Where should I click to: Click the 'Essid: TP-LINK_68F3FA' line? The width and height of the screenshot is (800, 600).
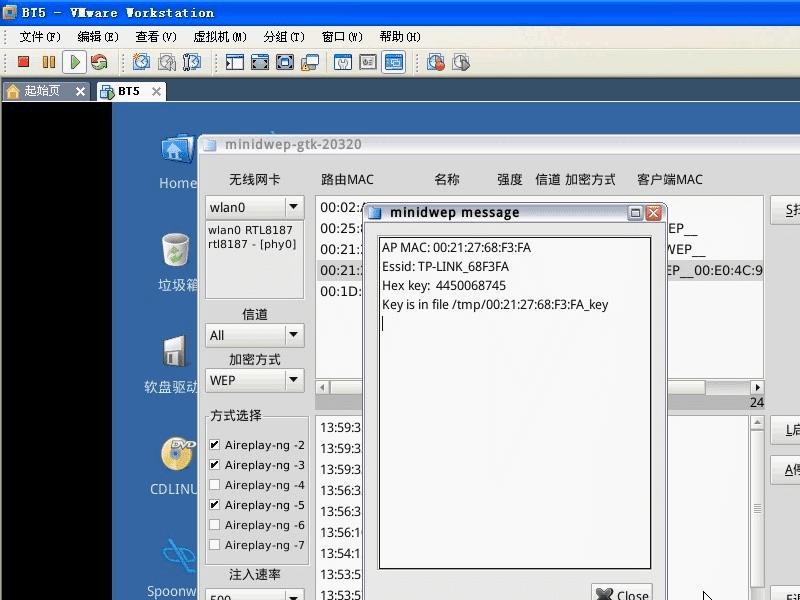click(445, 267)
